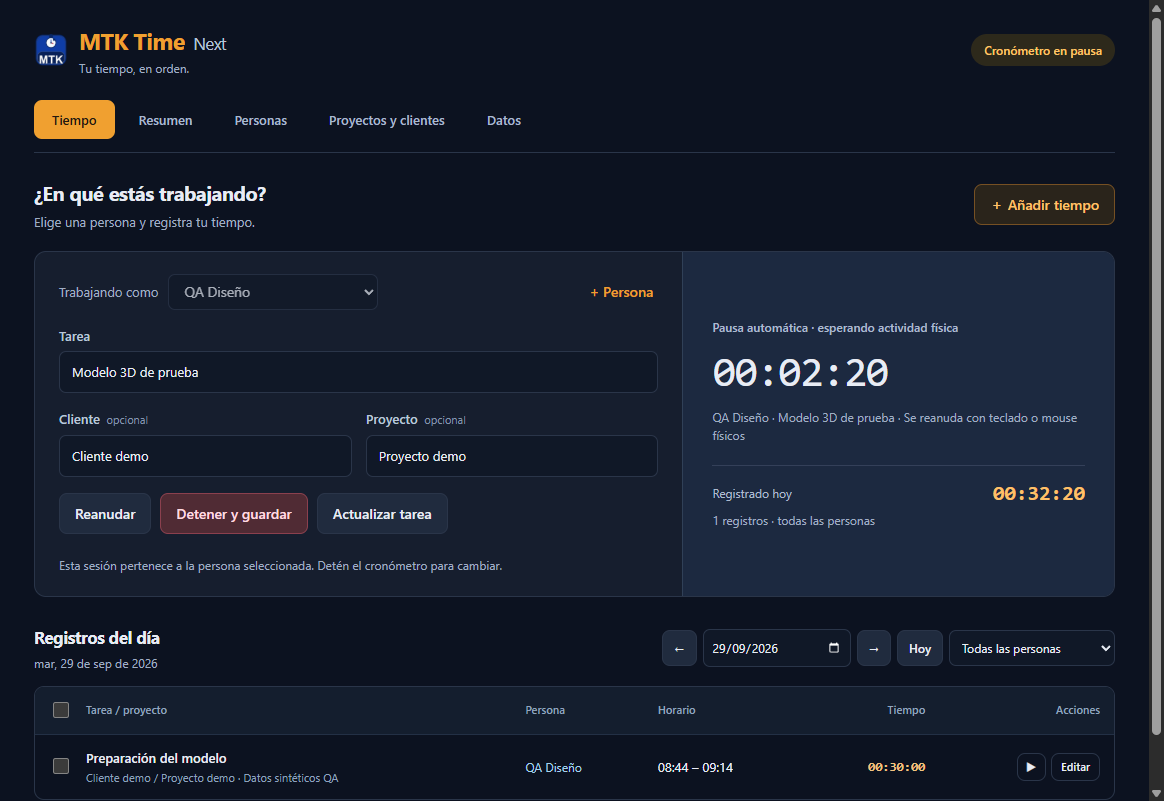Click the Tarea / proyecto column header
Viewport: 1164px width, 801px height.
126,710
